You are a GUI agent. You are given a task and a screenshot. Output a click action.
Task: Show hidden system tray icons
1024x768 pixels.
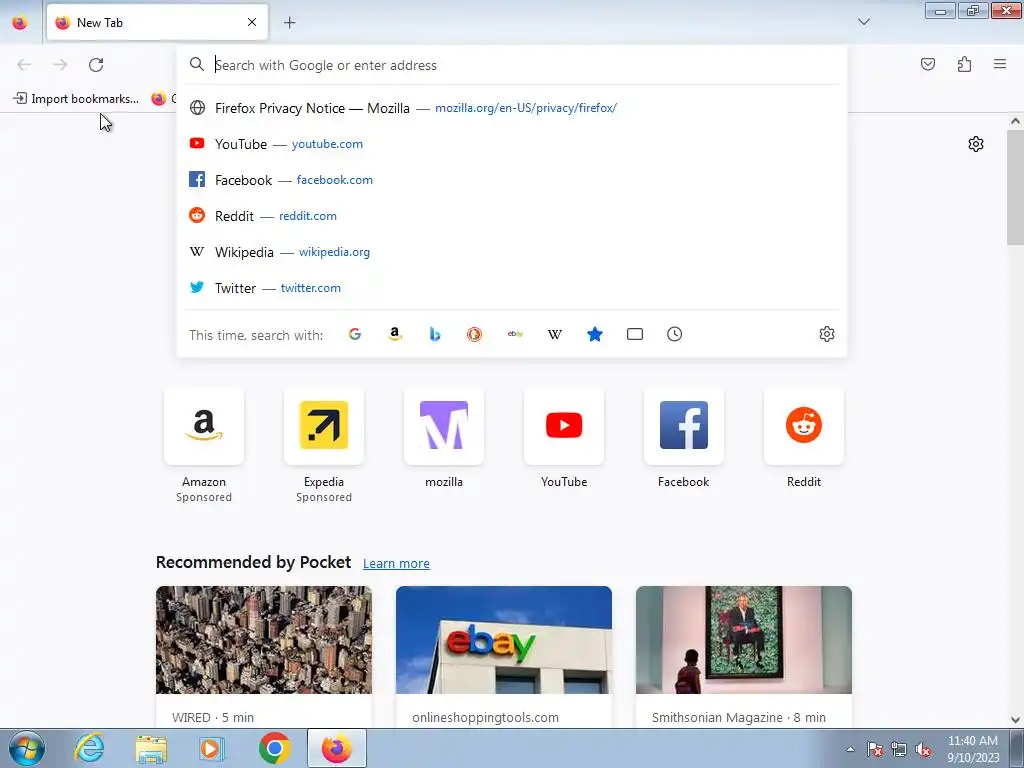click(x=850, y=749)
